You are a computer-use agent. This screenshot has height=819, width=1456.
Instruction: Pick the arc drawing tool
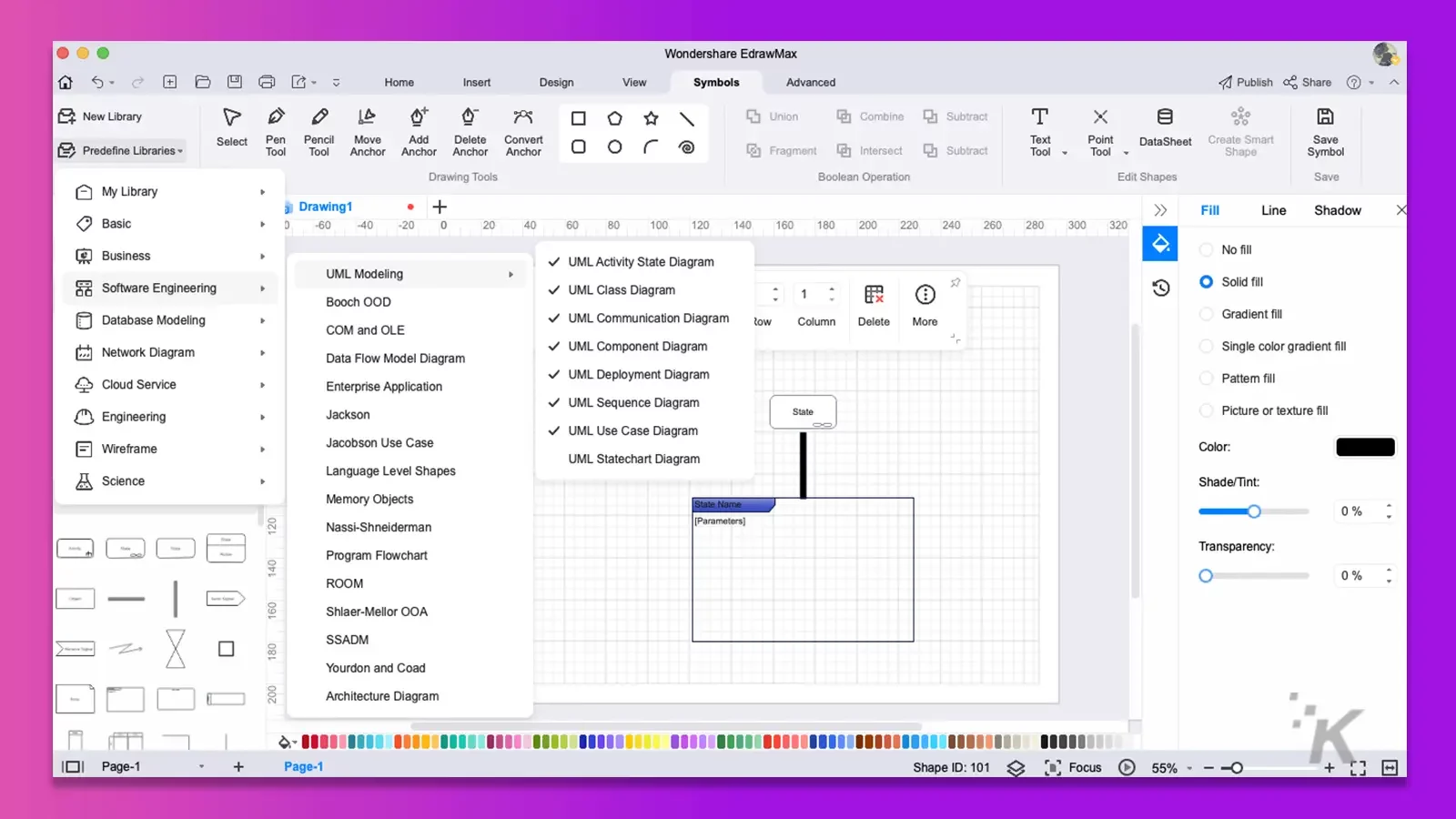click(651, 147)
